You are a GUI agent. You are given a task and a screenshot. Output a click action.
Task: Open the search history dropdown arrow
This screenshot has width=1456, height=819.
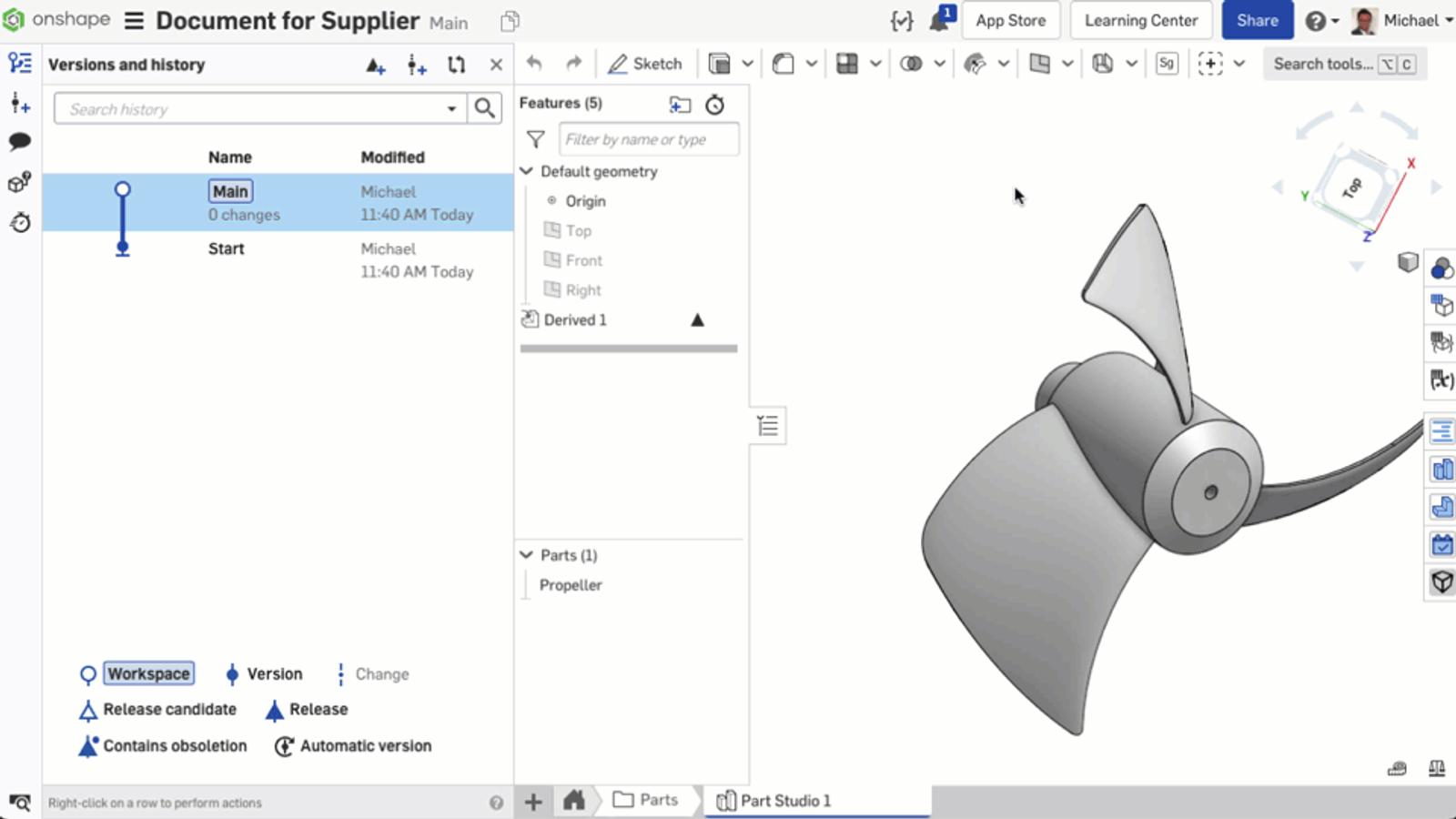click(x=451, y=109)
